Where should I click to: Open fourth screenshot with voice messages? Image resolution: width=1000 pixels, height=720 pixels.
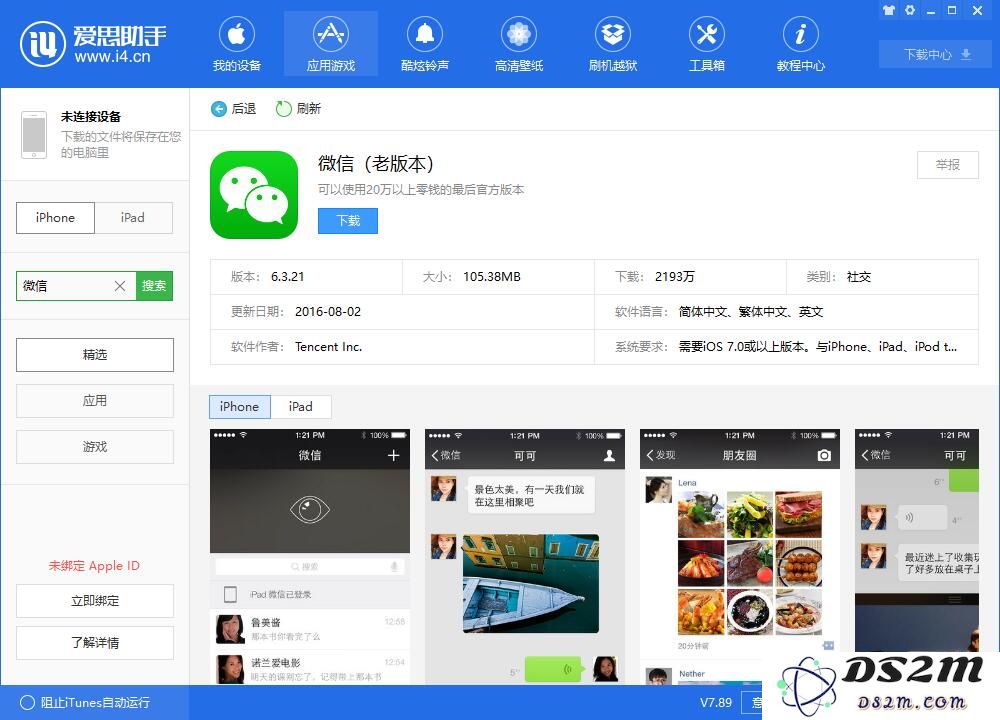pyautogui.click(x=916, y=542)
